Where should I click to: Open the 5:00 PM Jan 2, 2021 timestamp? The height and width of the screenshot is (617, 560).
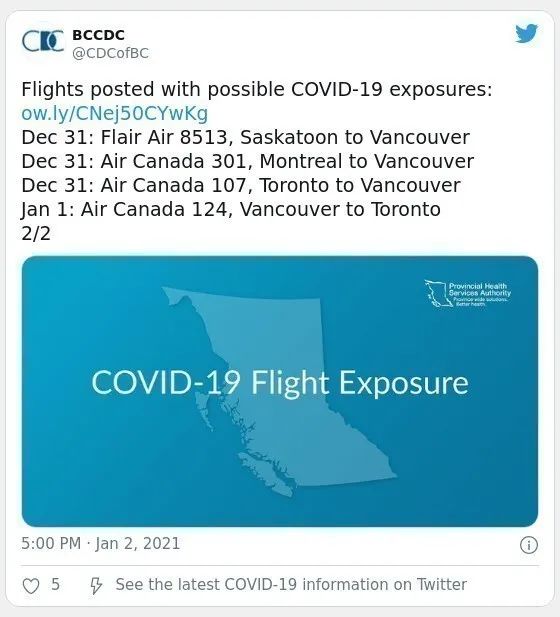point(100,544)
